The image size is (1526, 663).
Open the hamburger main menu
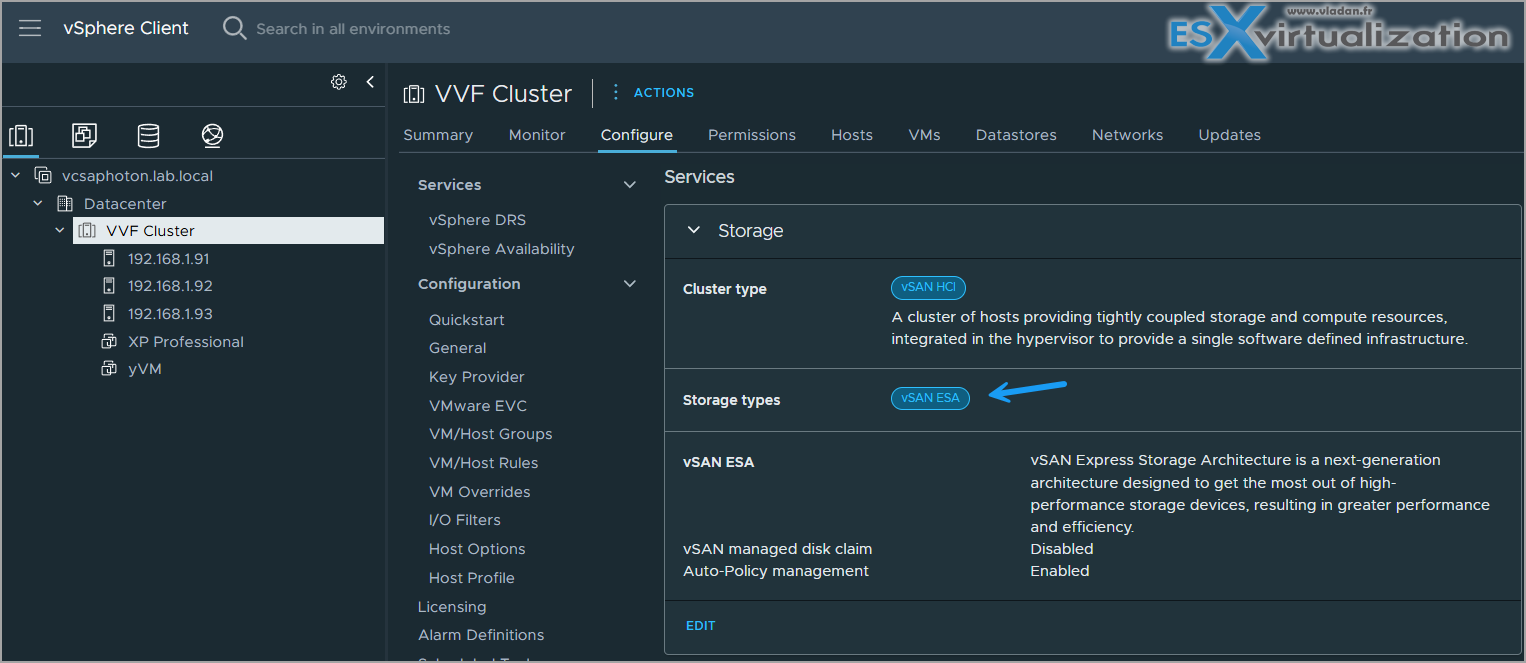click(30, 28)
